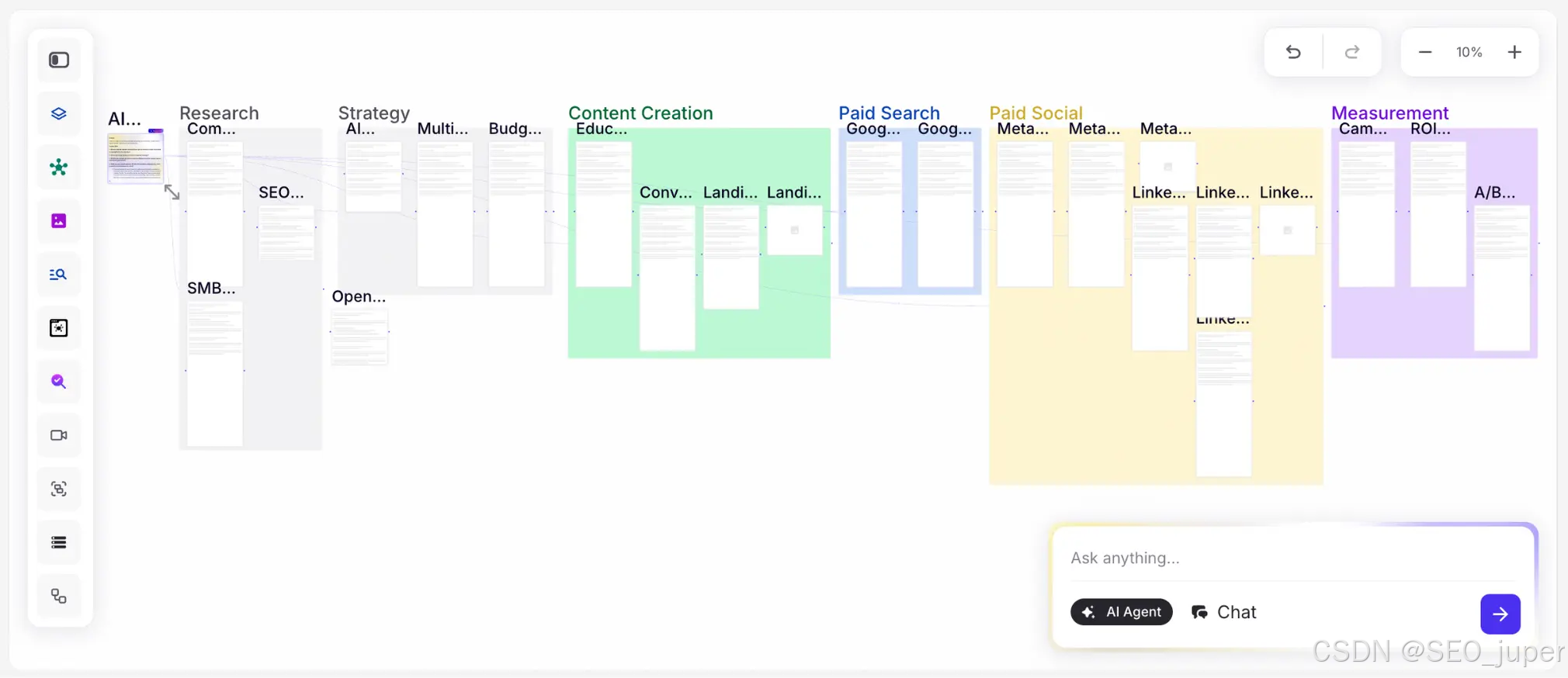Open the Educ... card in Content Creation
The height and width of the screenshot is (678, 1568).
click(x=603, y=213)
